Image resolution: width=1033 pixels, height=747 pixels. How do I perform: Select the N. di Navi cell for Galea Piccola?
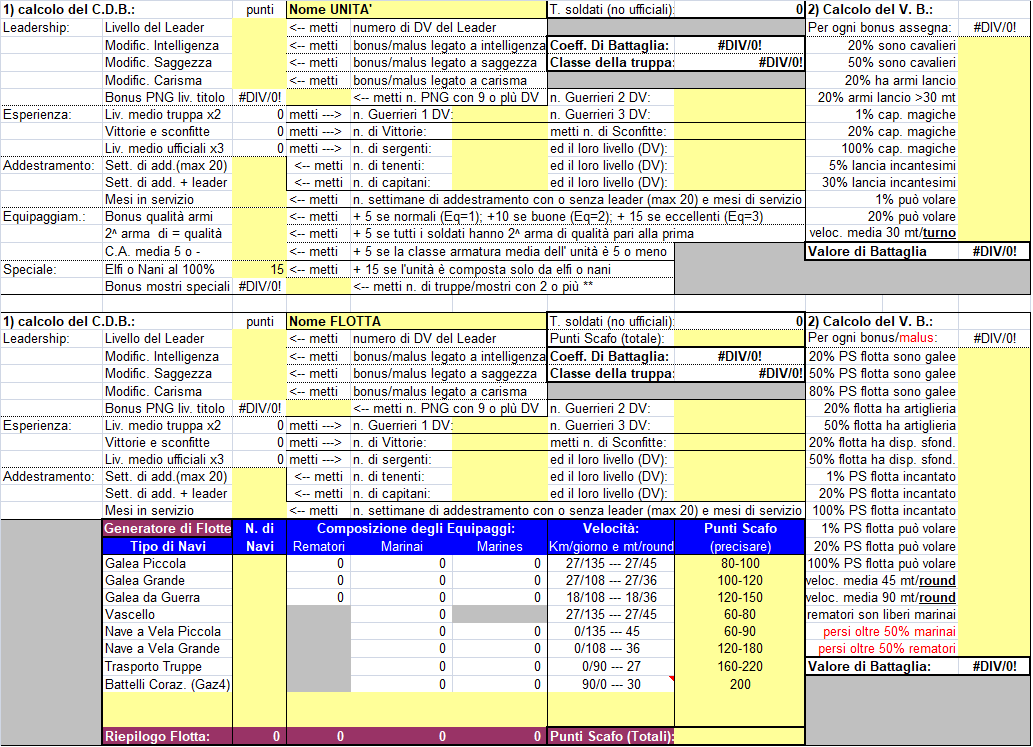pos(260,563)
